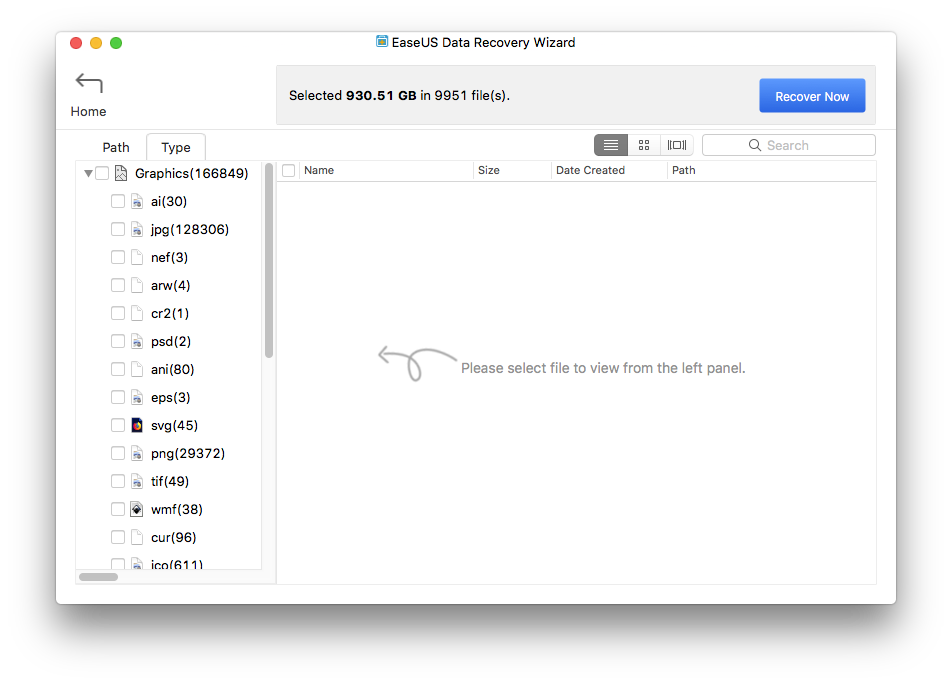Viewport: 952px width, 684px height.
Task: Switch to list view icon
Action: click(611, 145)
